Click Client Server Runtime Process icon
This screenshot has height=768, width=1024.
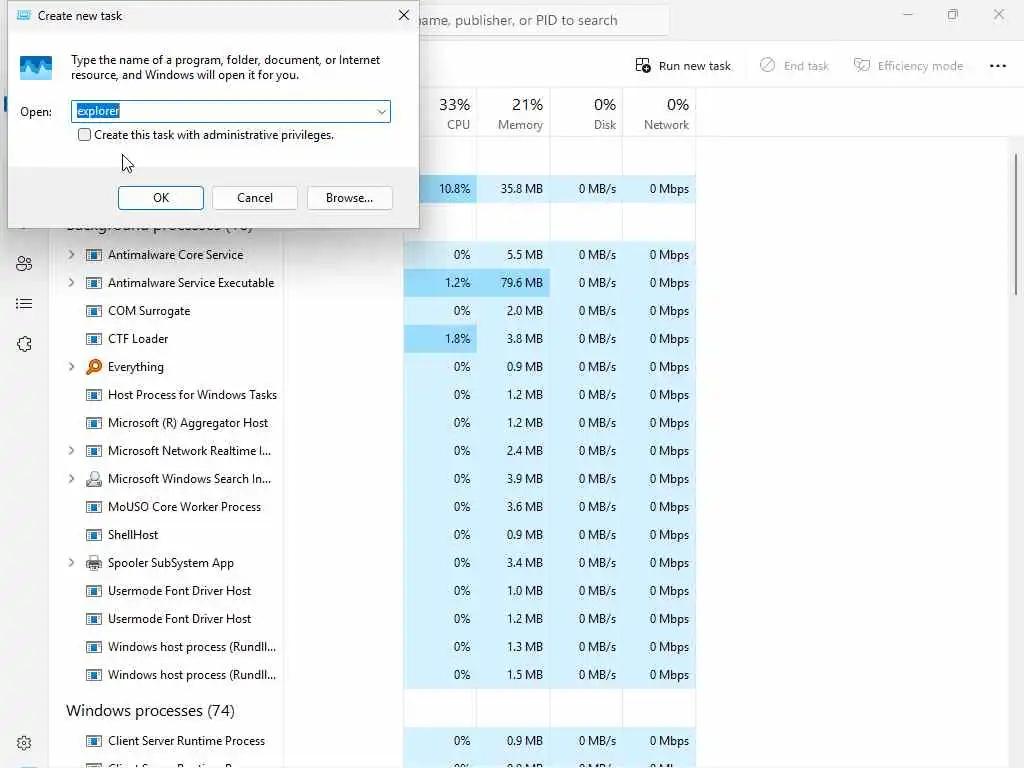pos(94,741)
